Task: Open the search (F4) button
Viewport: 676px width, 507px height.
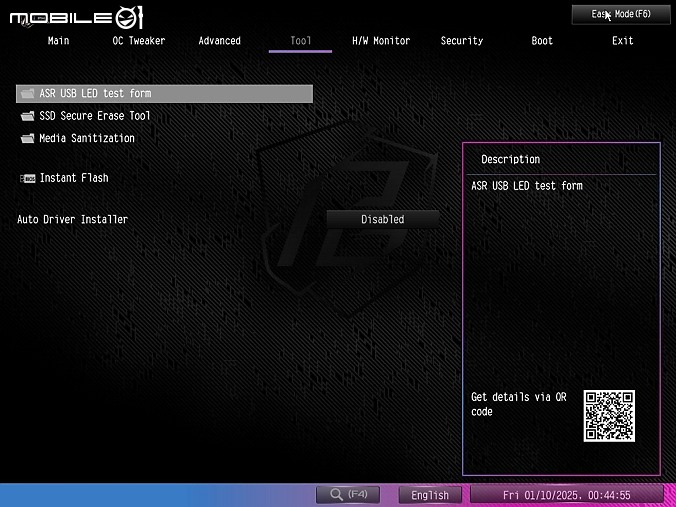Action: (348, 494)
